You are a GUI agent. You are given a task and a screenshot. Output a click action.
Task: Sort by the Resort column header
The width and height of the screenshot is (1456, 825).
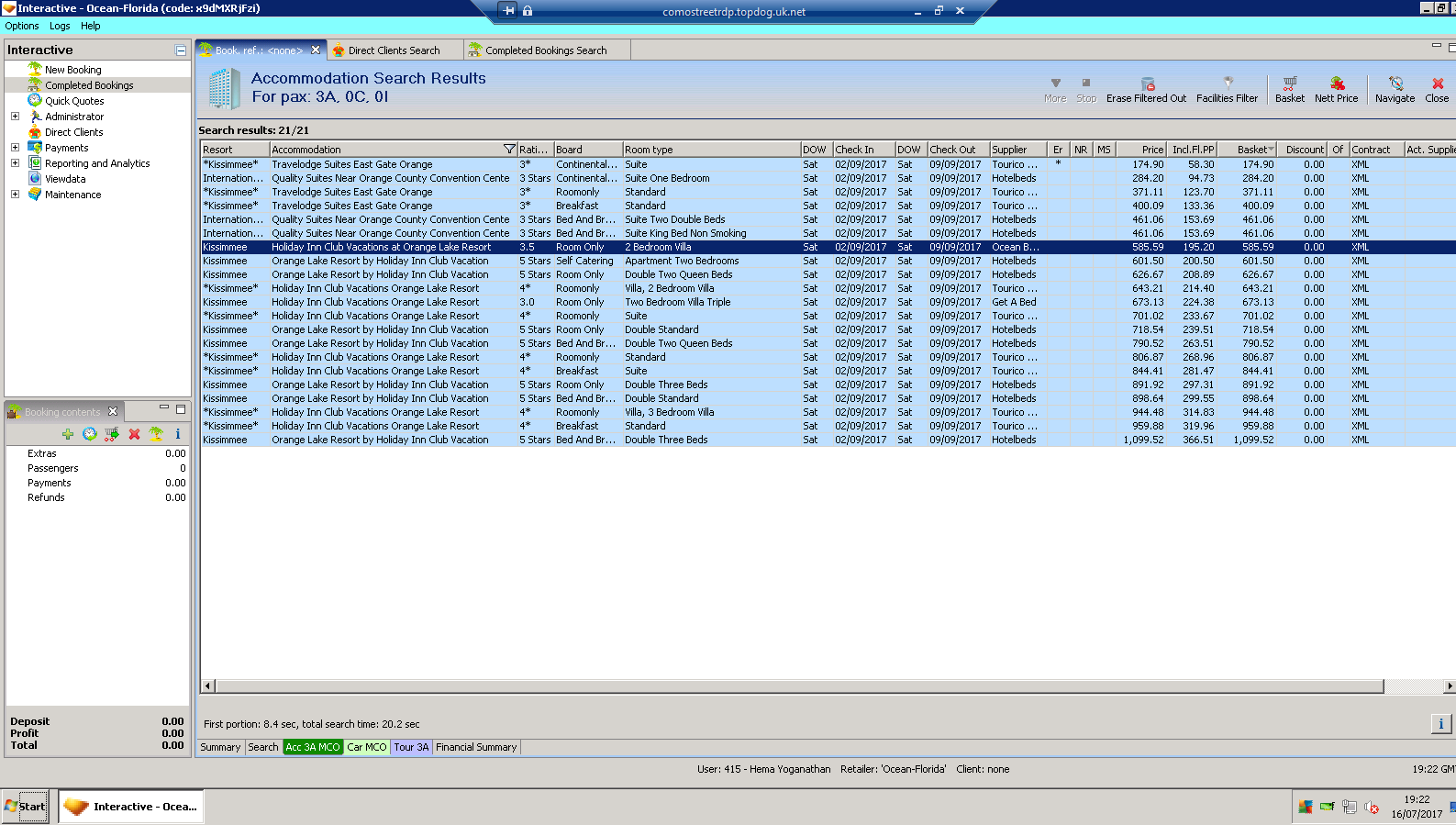click(x=235, y=150)
